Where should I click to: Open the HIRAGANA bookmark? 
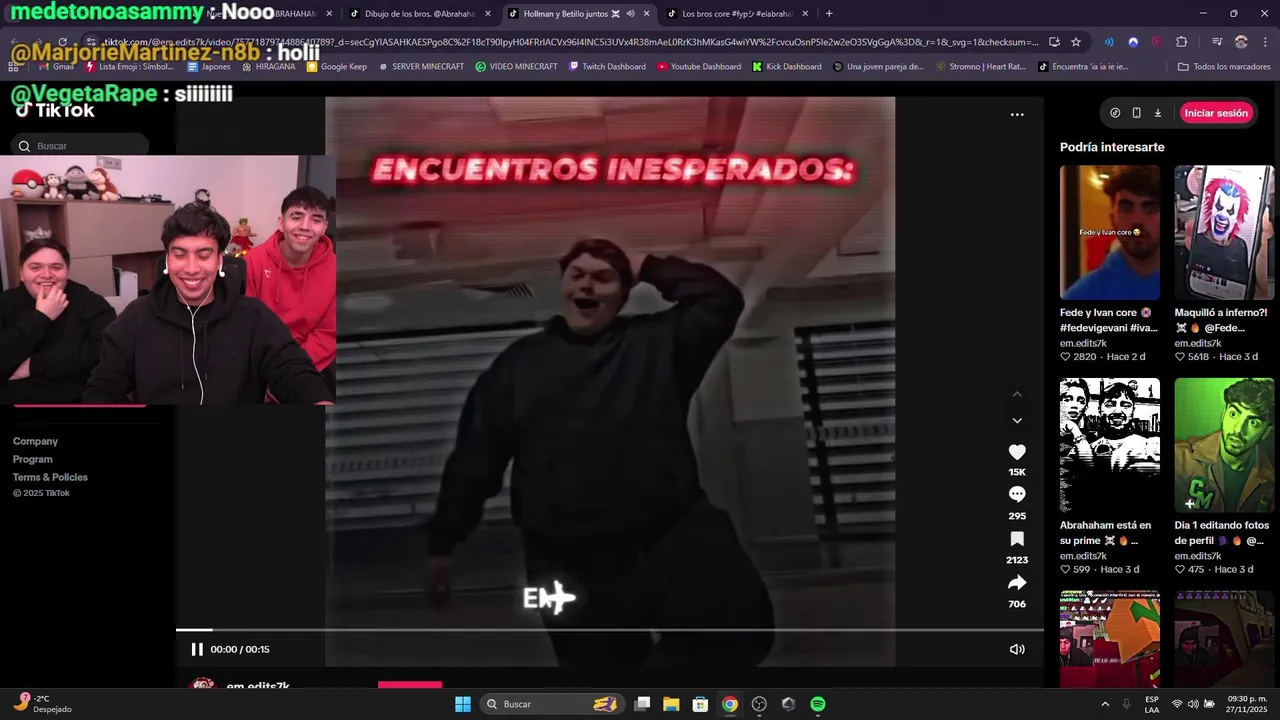268,67
